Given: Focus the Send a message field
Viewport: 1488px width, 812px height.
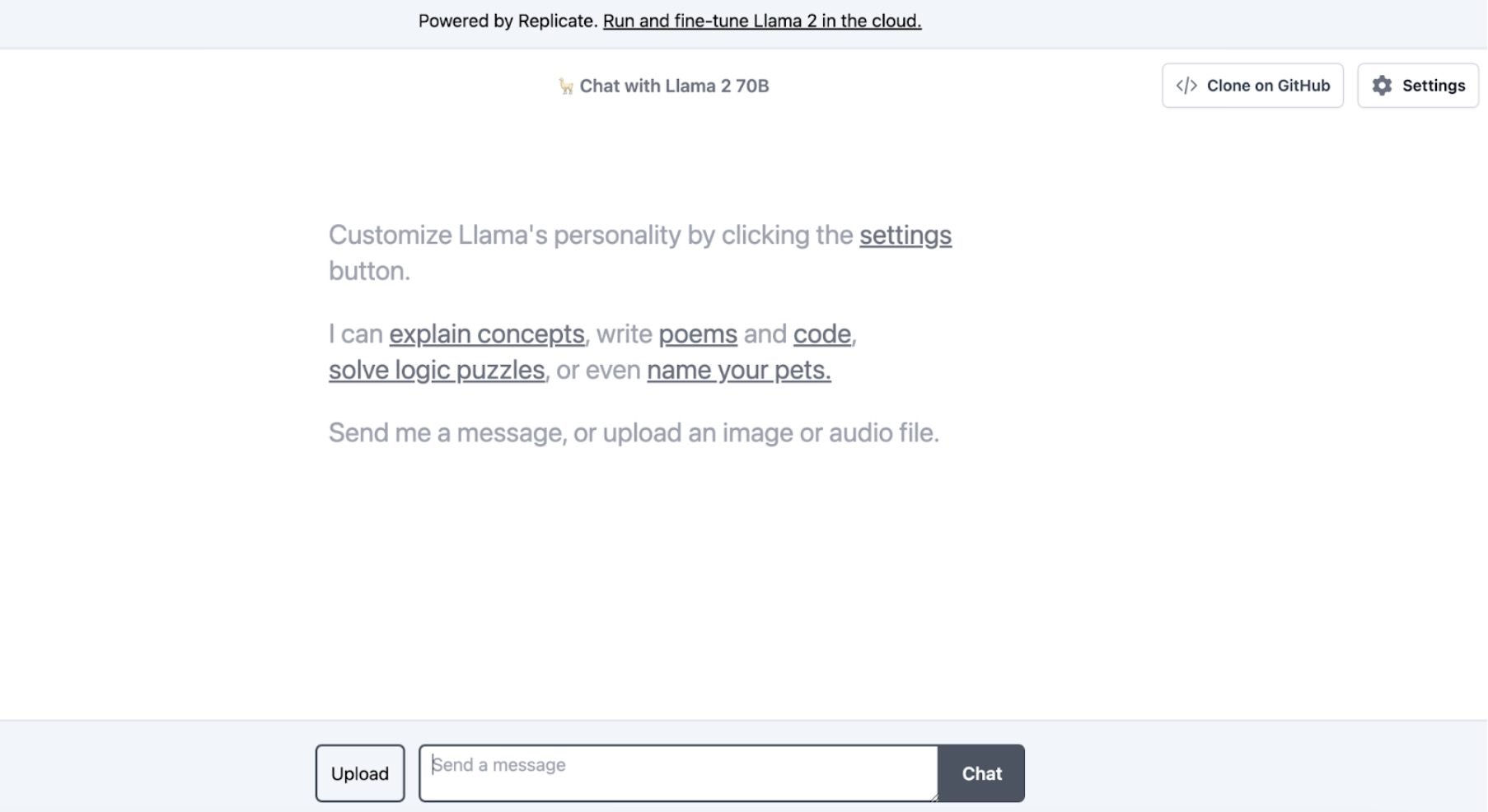Looking at the screenshot, I should 679,773.
